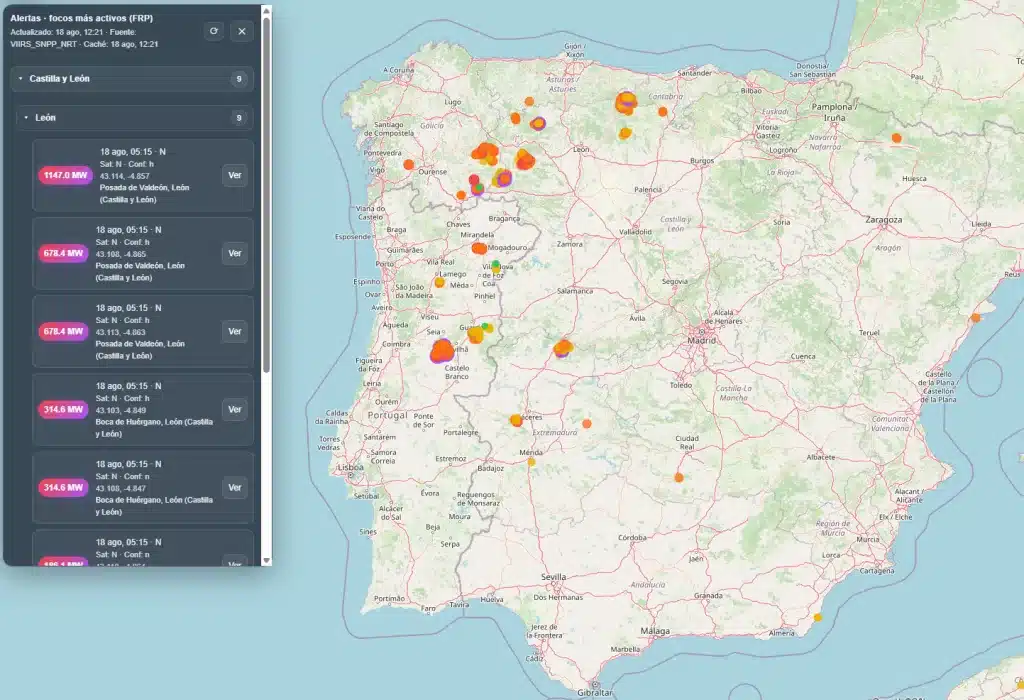1024x700 pixels.
Task: Click the 1147.0 MW power badge
Action: pos(63,175)
